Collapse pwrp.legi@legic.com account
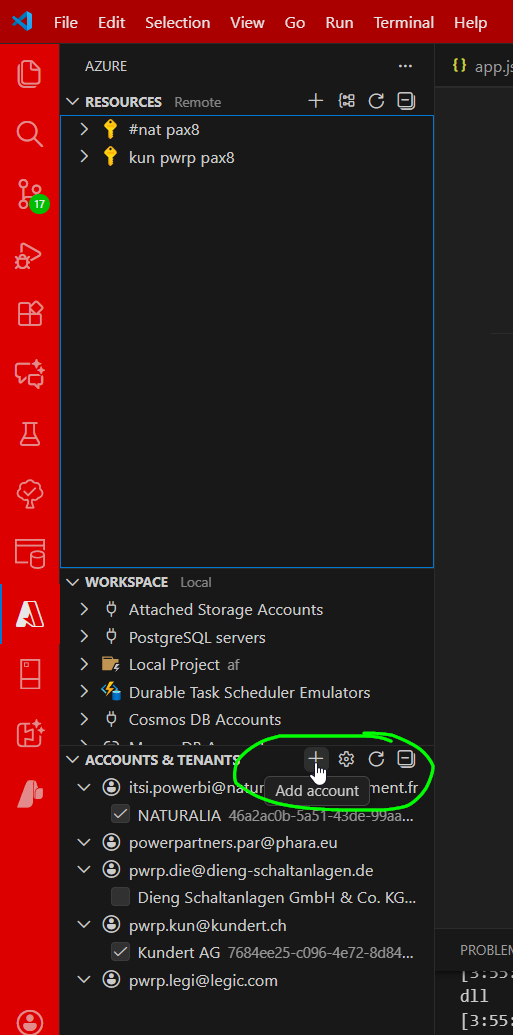Viewport: 513px width, 1035px height. point(84,980)
